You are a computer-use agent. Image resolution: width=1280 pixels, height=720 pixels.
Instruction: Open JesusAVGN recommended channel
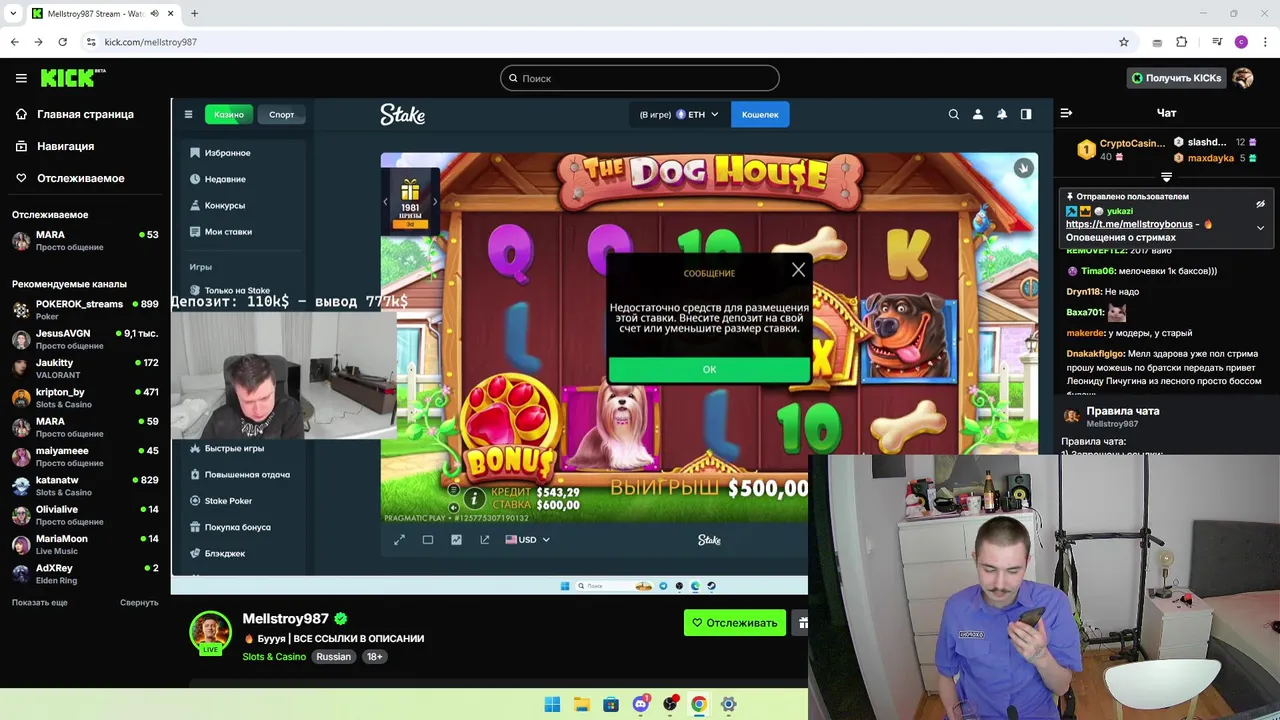(x=85, y=339)
